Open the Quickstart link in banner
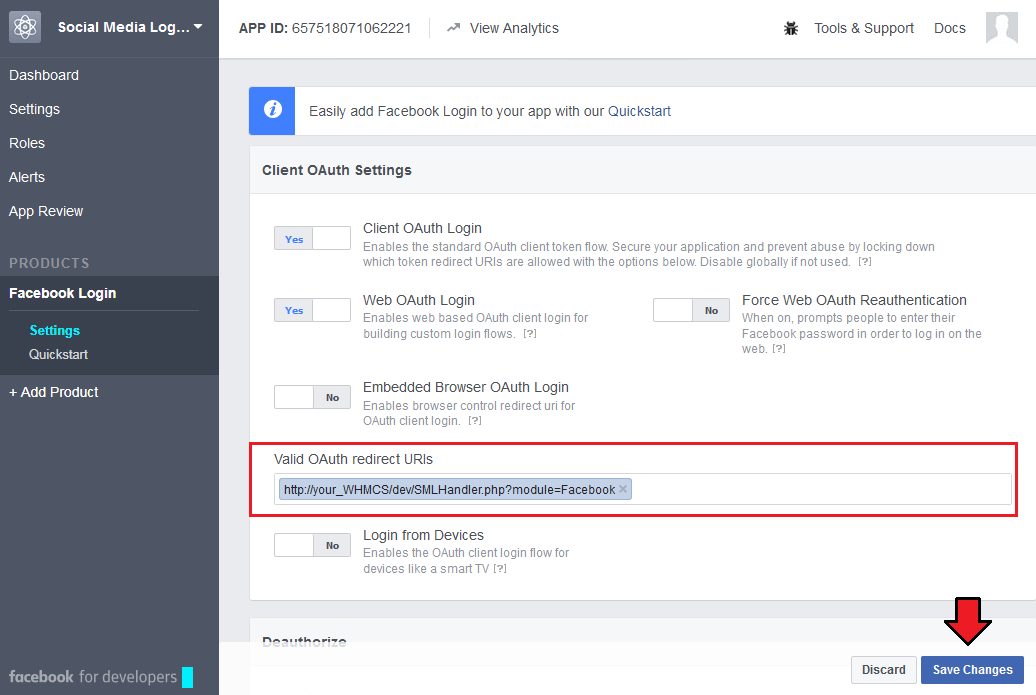Screen dimensions: 1036x695 pos(639,111)
